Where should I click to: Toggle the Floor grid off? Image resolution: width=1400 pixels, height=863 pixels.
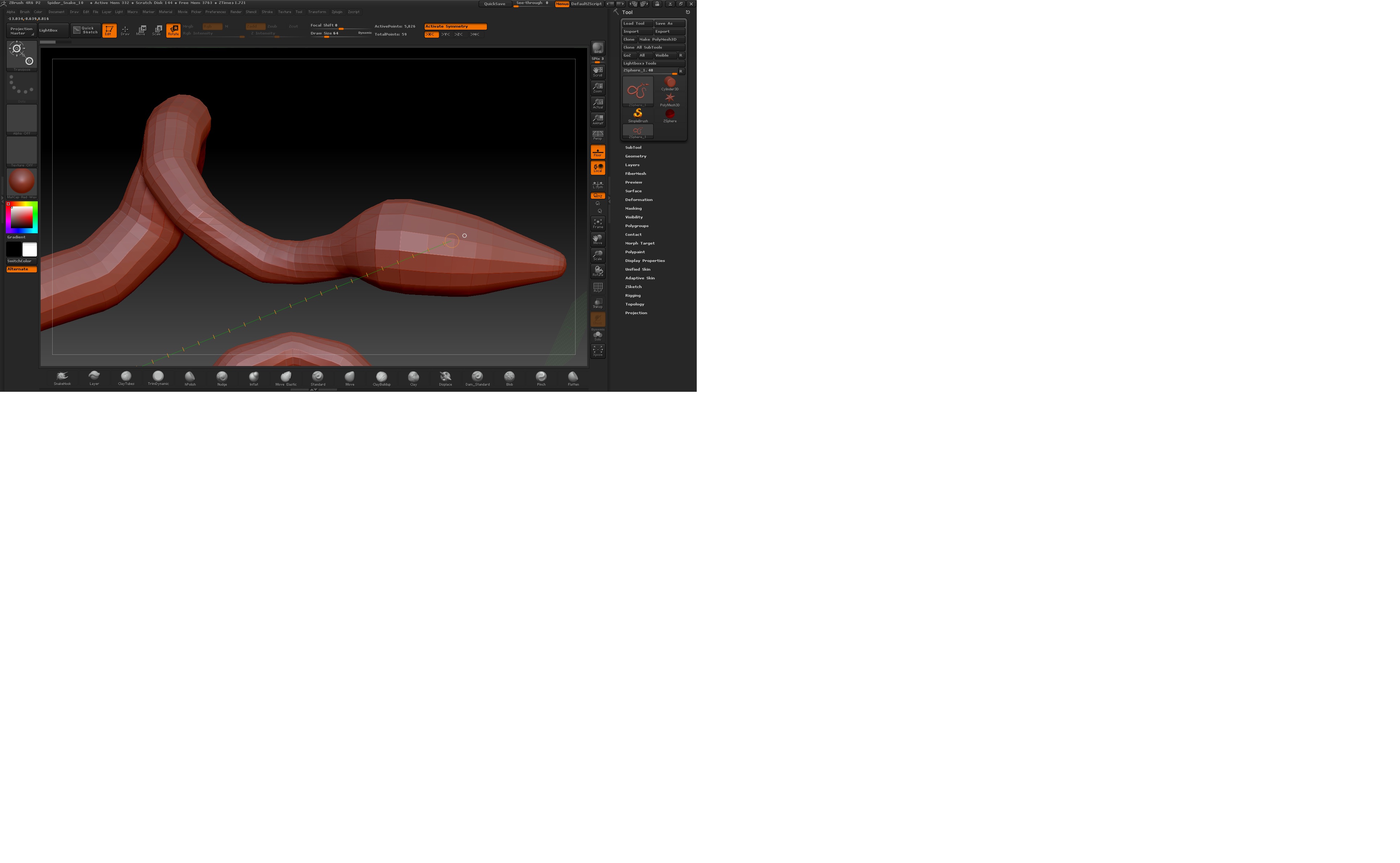click(x=597, y=152)
